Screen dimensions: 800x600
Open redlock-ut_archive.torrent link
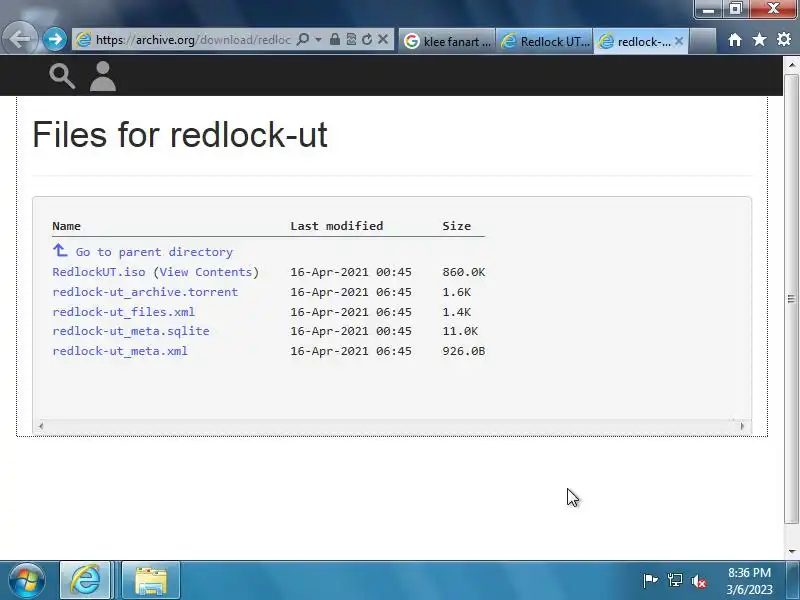point(145,292)
